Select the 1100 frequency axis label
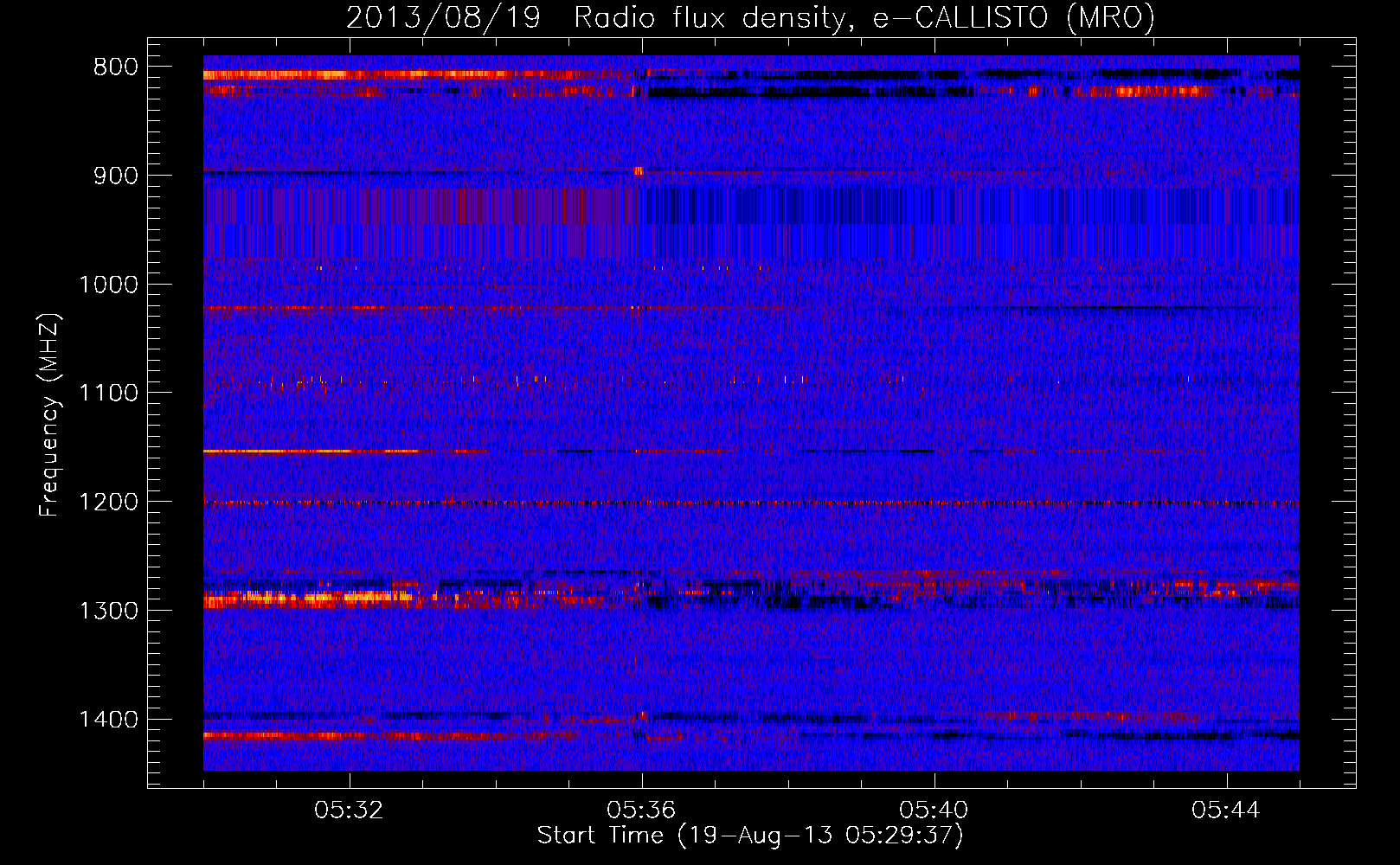This screenshot has height=865, width=1400. tap(108, 393)
